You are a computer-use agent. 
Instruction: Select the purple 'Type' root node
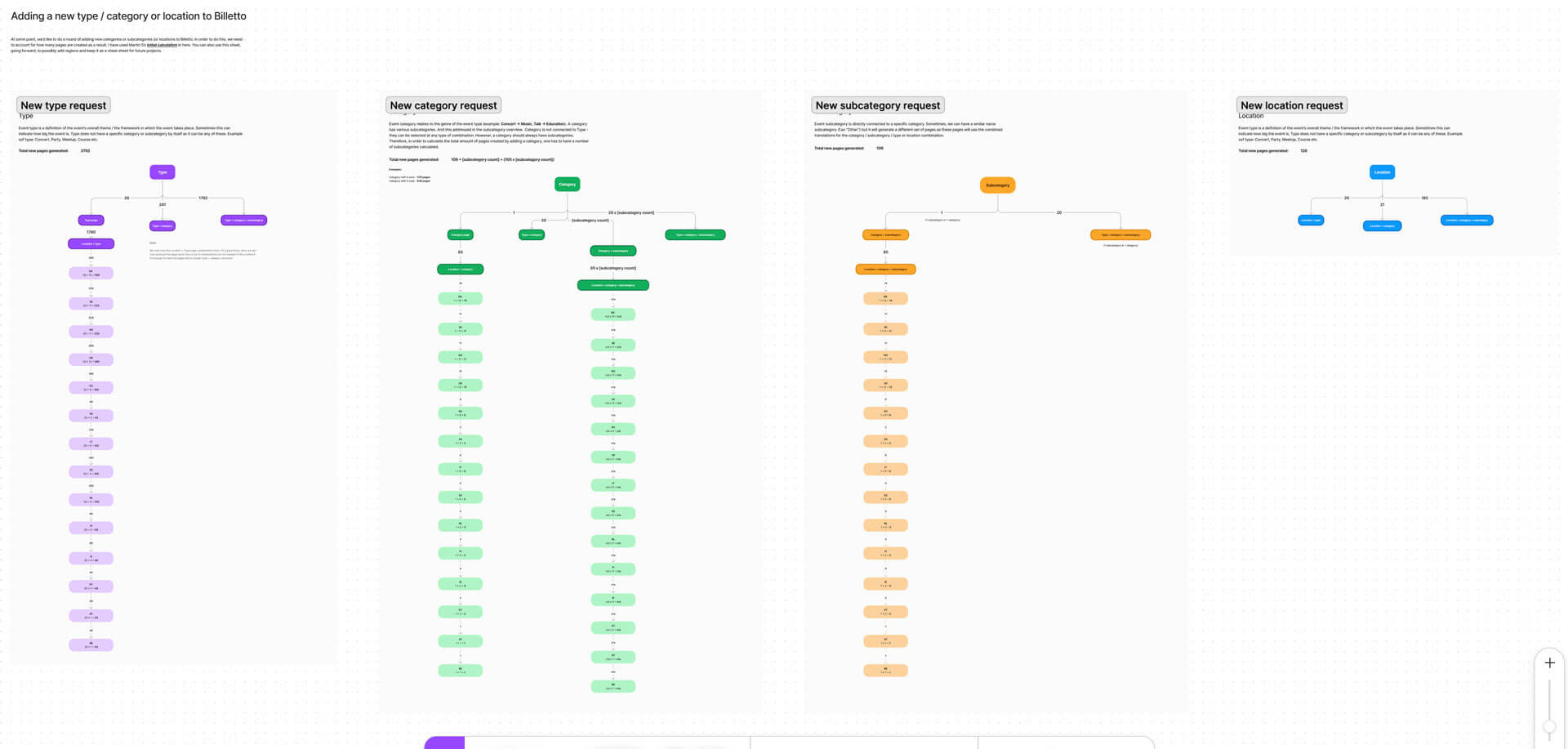[163, 172]
